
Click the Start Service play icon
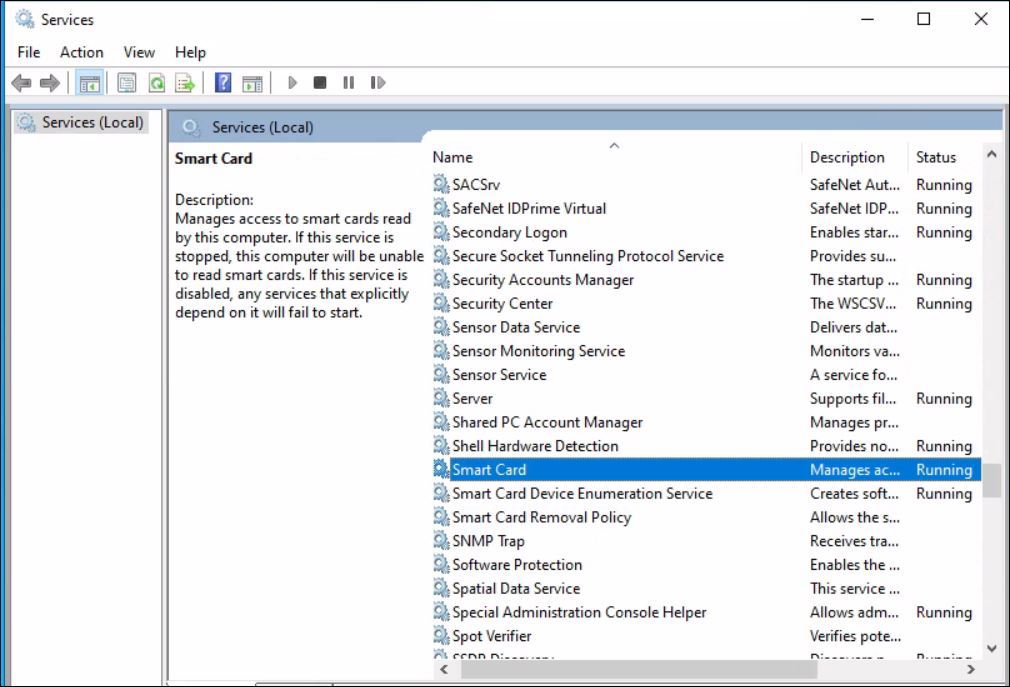coord(292,82)
